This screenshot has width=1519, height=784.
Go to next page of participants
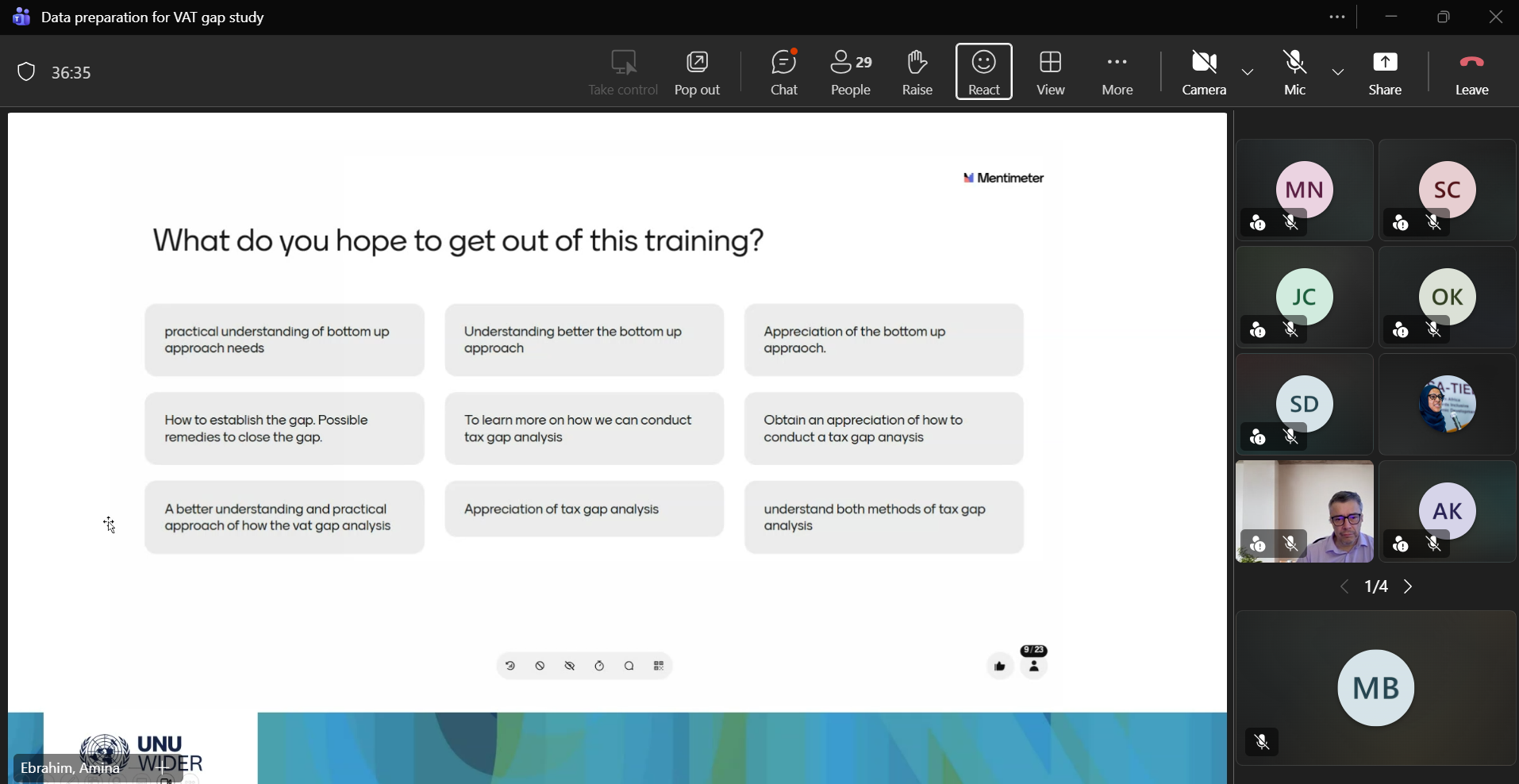click(1409, 587)
